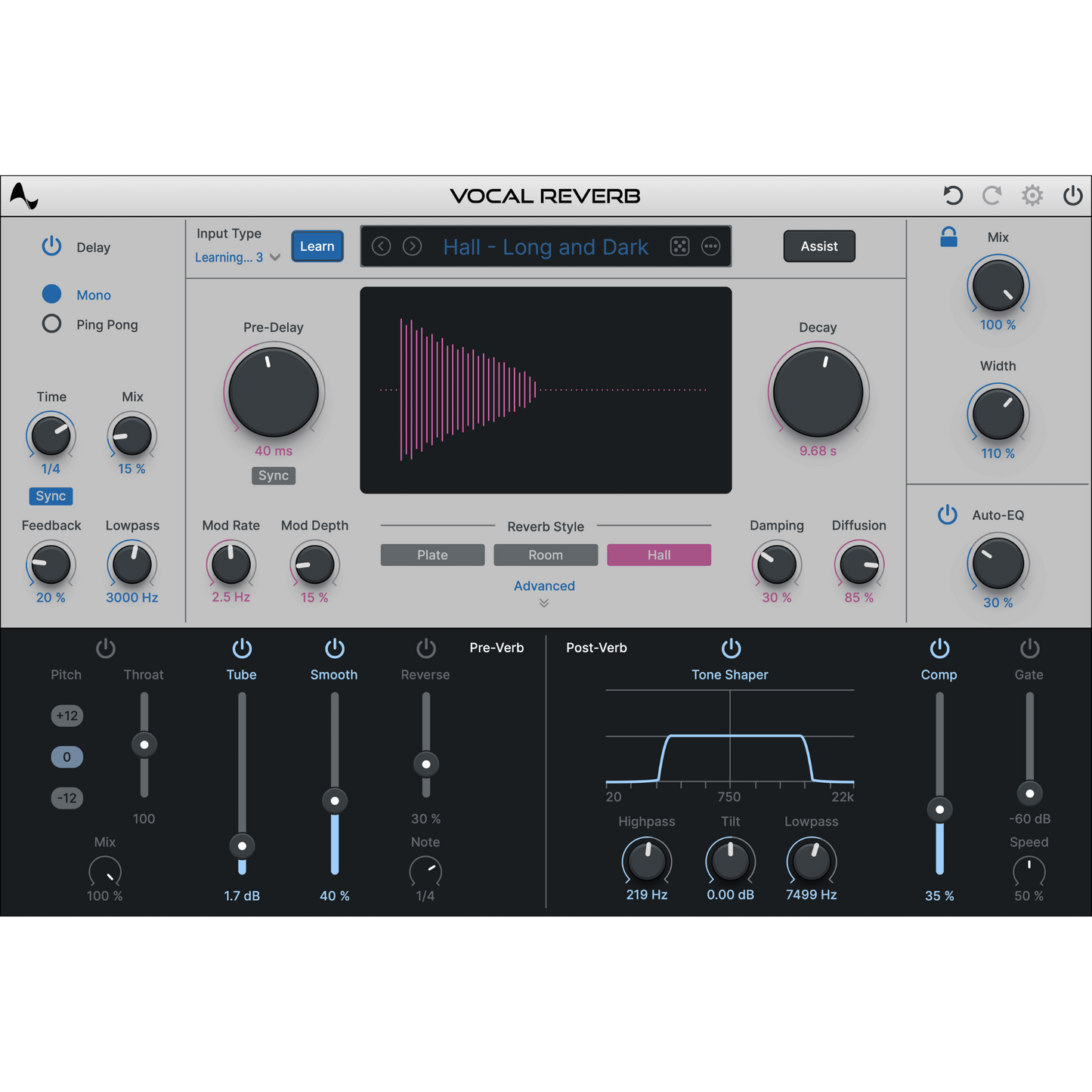1092x1092 pixels.
Task: Enable delay Time Sync
Action: click(x=51, y=496)
